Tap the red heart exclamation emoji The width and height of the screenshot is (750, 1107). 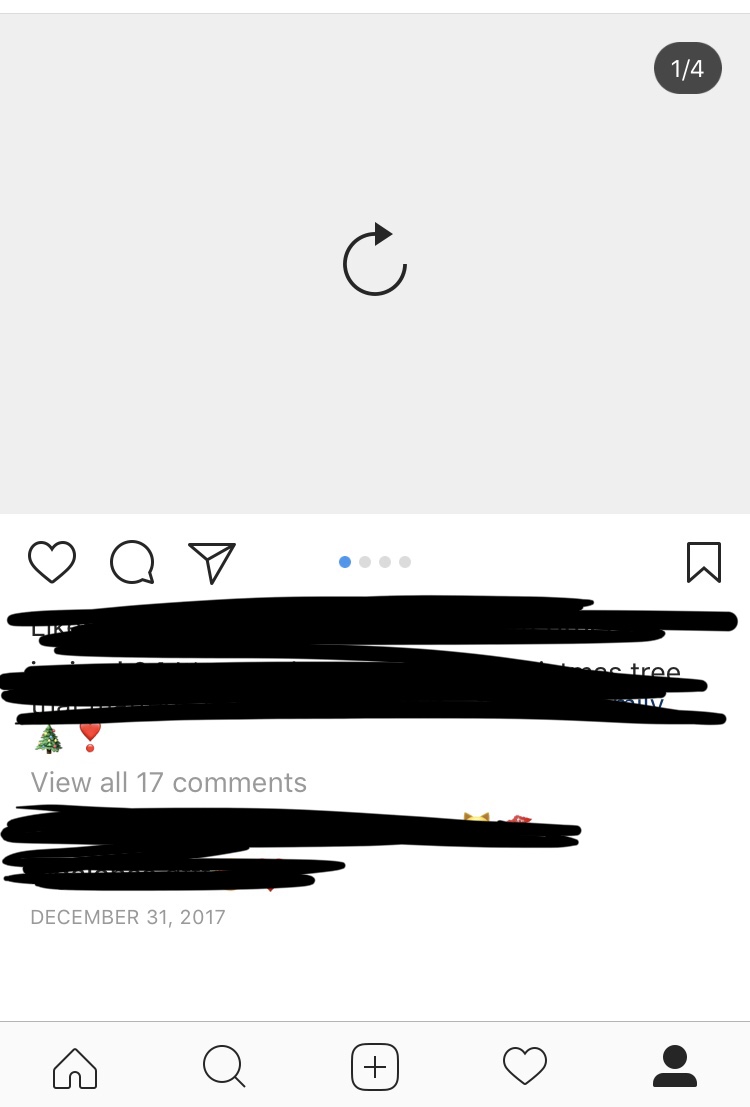point(90,738)
